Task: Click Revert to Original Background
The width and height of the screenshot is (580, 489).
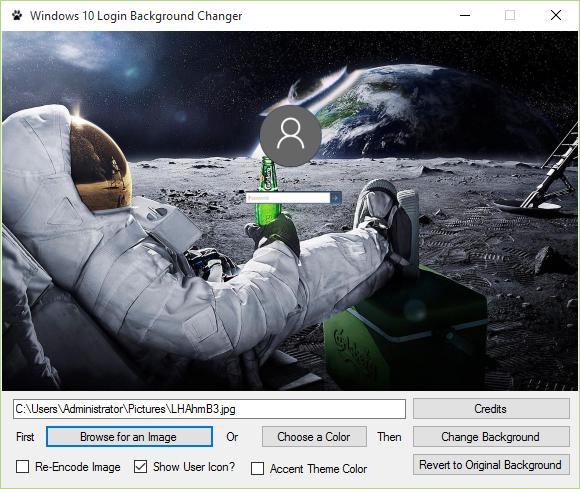Action: (491, 465)
